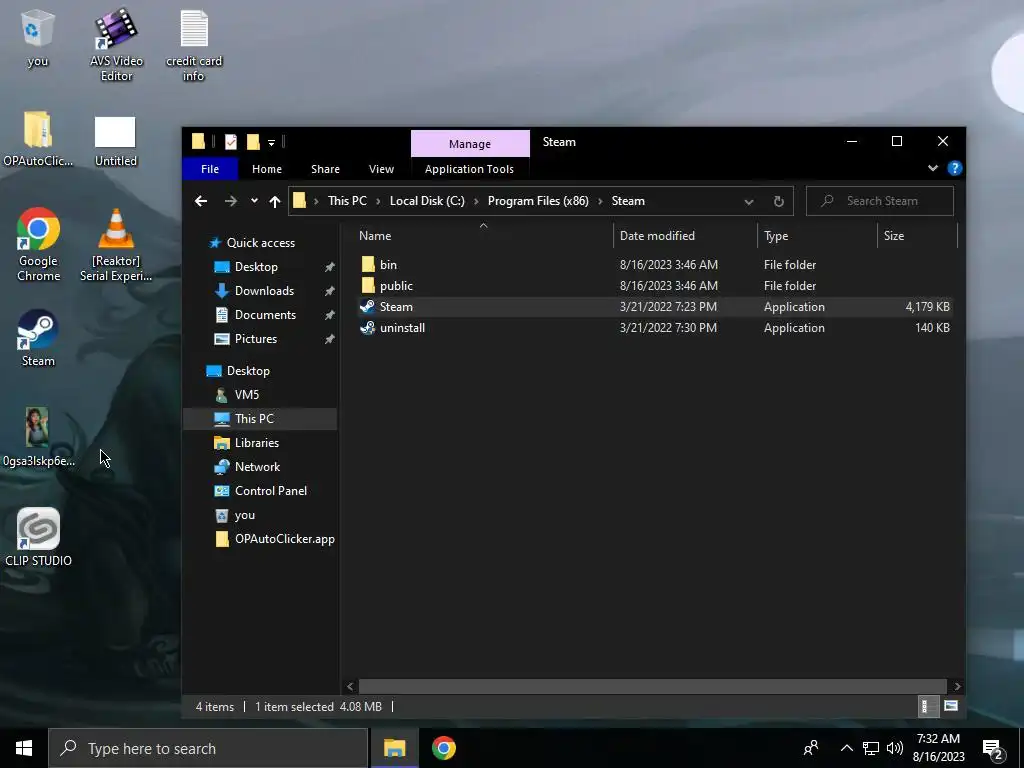Open credit card info text file
This screenshot has width=1024, height=768.
click(x=193, y=44)
